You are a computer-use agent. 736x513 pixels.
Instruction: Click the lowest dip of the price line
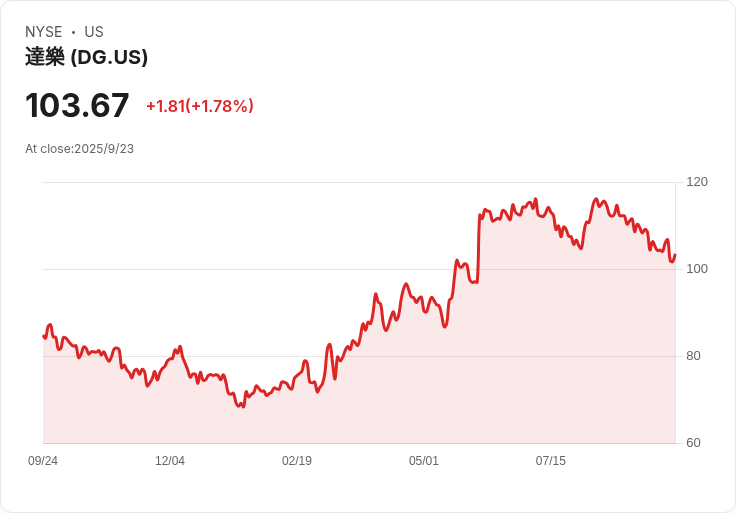(241, 406)
